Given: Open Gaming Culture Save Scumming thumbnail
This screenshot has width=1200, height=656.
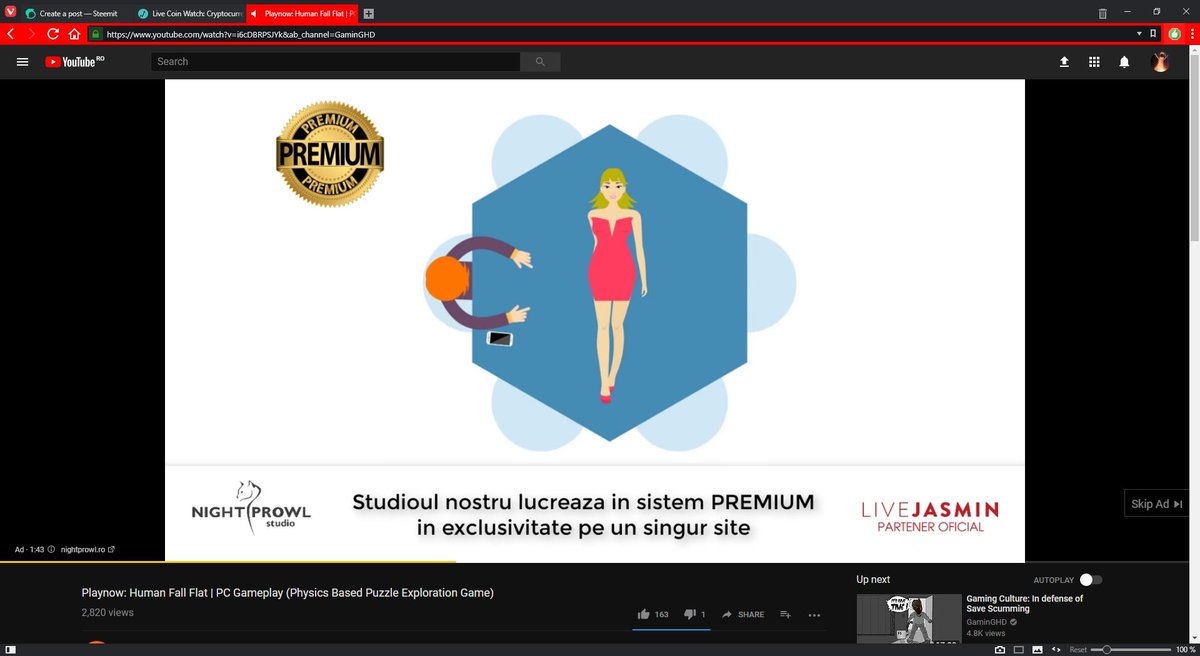Looking at the screenshot, I should point(909,618).
